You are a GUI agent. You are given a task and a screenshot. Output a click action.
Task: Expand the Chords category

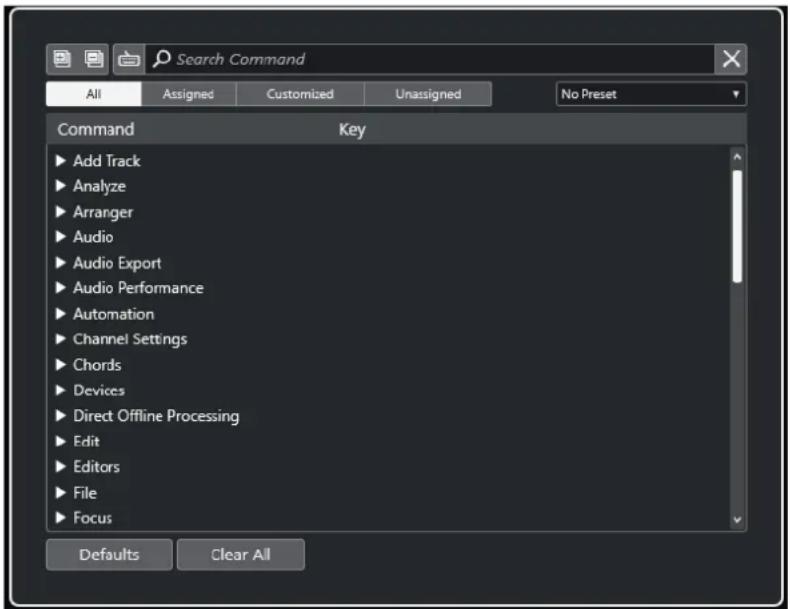pos(61,365)
